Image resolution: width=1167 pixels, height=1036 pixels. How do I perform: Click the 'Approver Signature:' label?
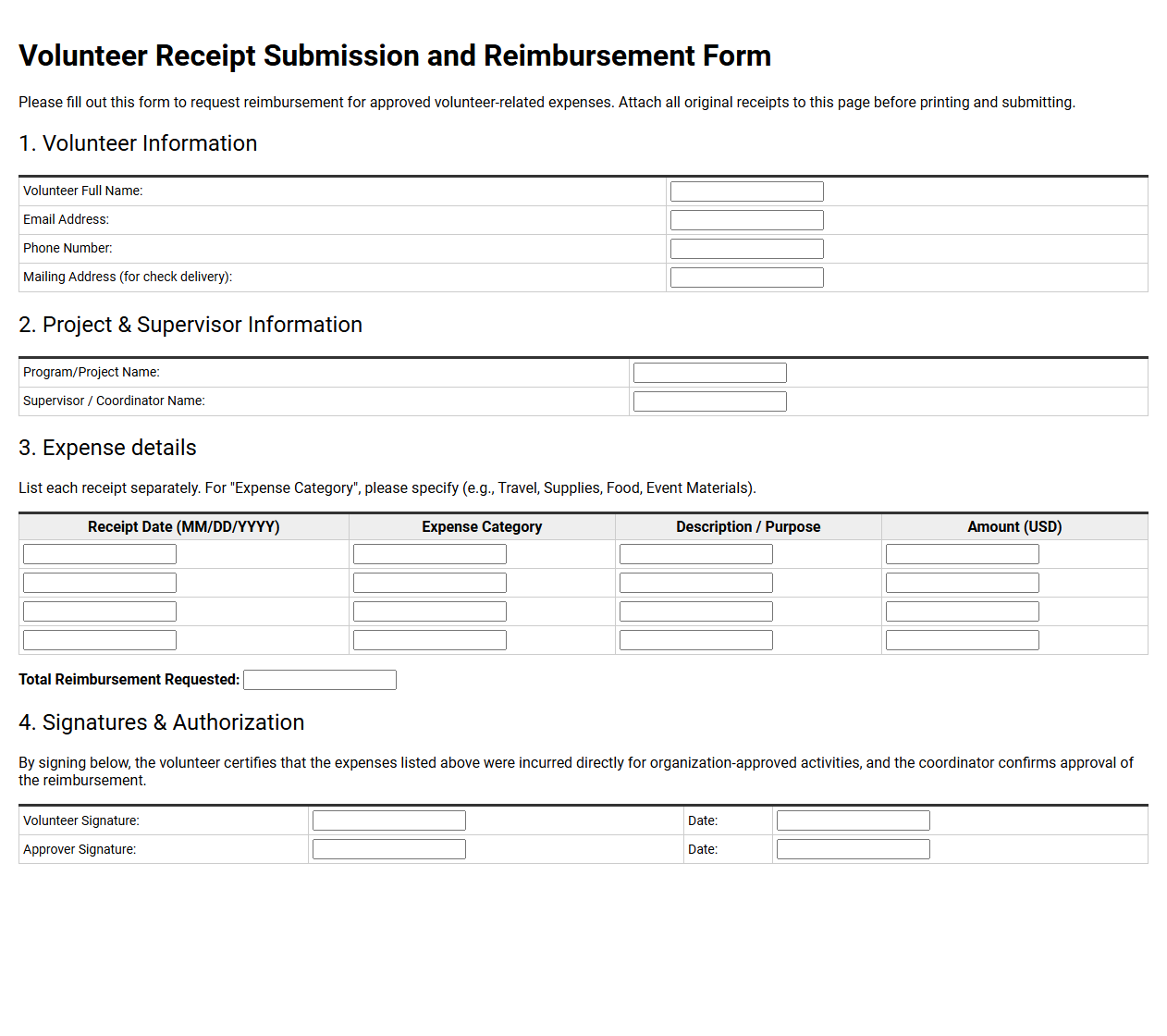[80, 849]
